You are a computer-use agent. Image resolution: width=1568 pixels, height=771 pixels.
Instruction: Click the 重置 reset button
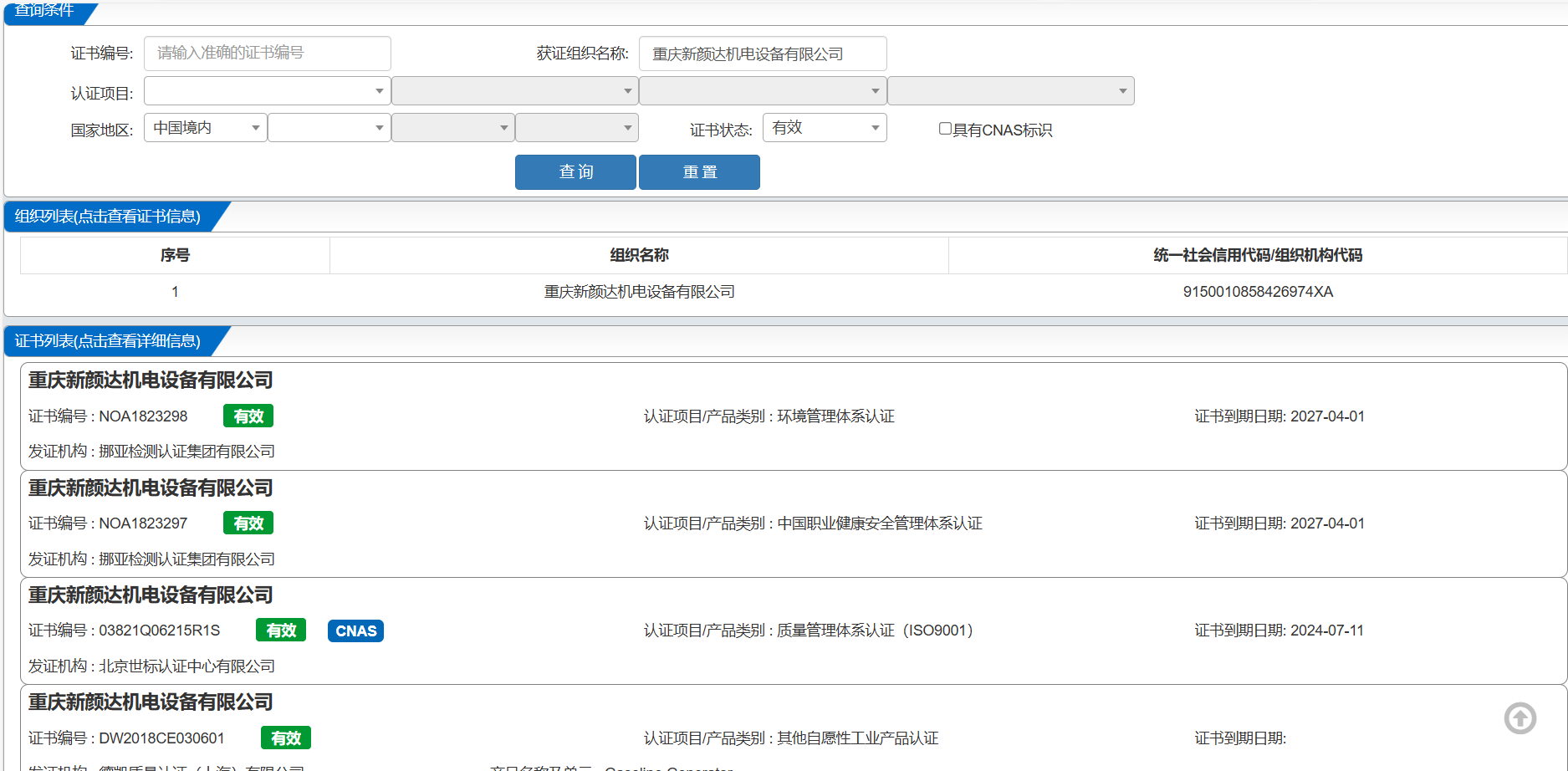699,172
